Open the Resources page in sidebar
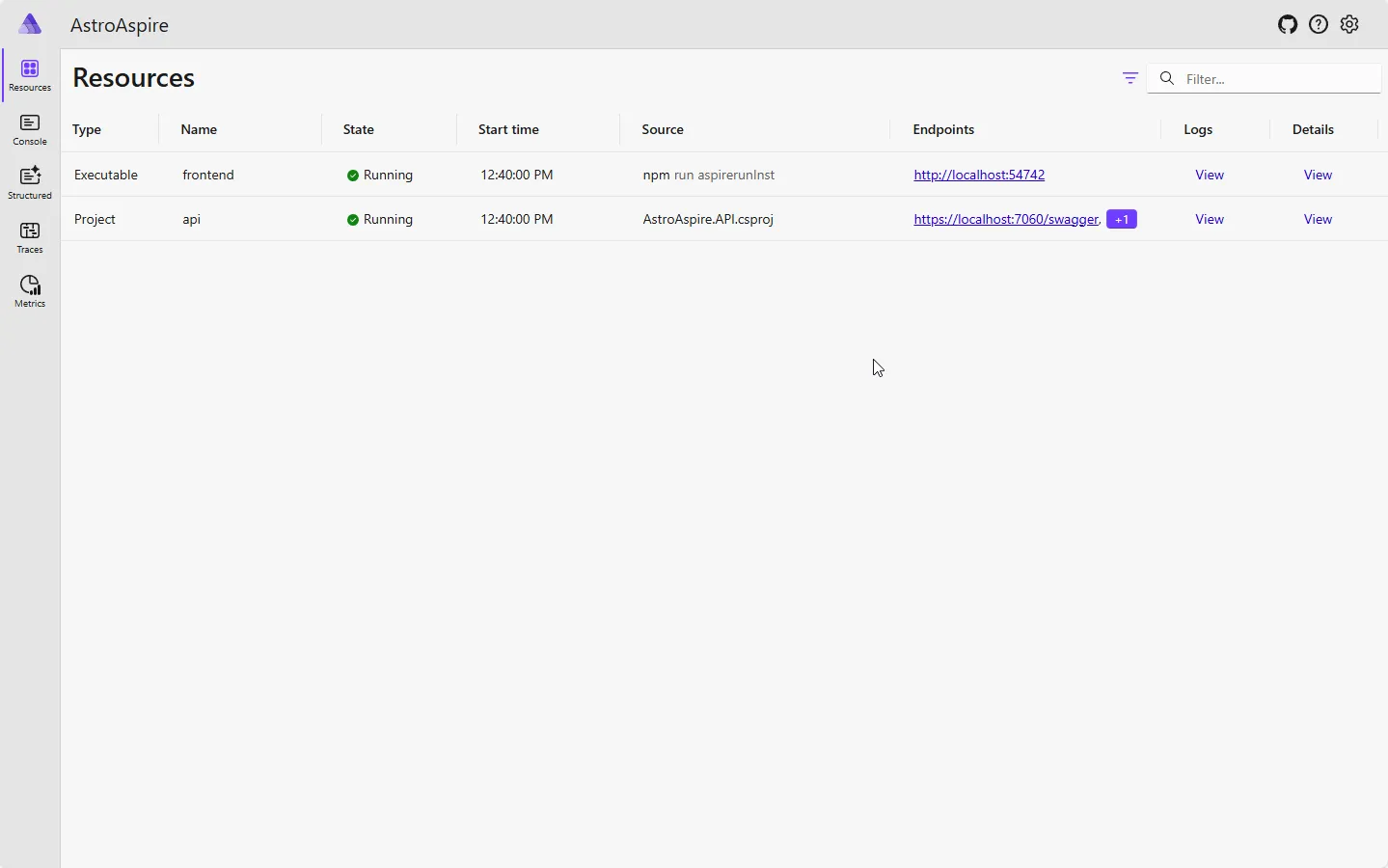 click(x=30, y=75)
